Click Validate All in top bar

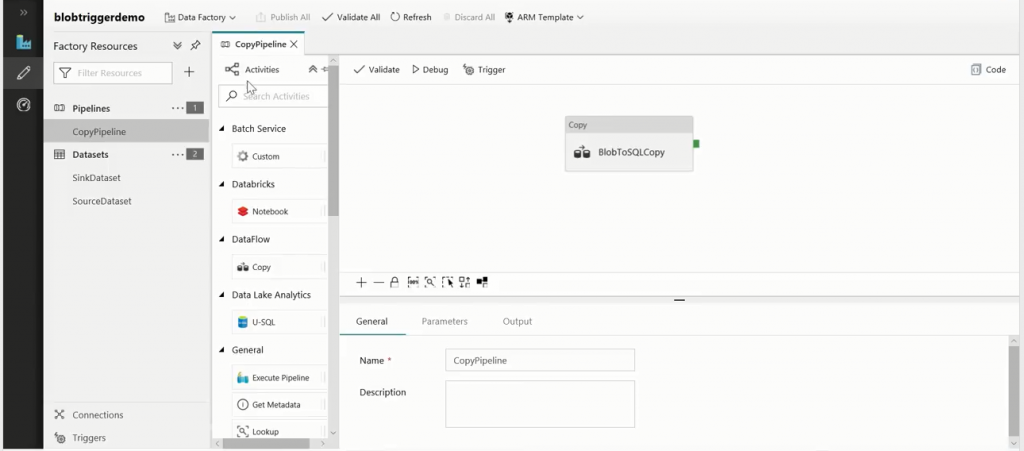[351, 18]
